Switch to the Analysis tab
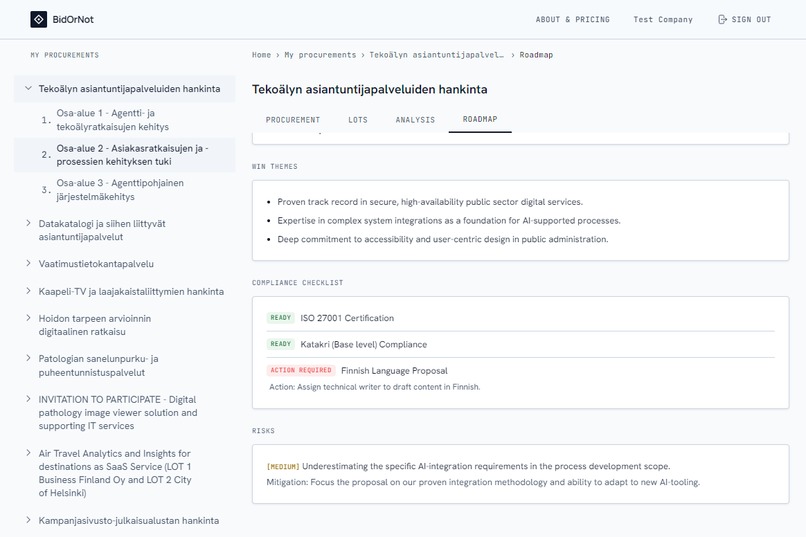The image size is (806, 537). tap(415, 120)
